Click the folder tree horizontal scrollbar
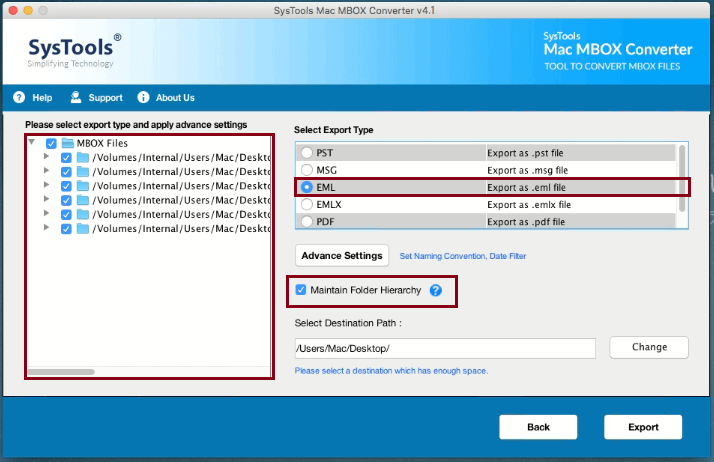 pyautogui.click(x=61, y=372)
